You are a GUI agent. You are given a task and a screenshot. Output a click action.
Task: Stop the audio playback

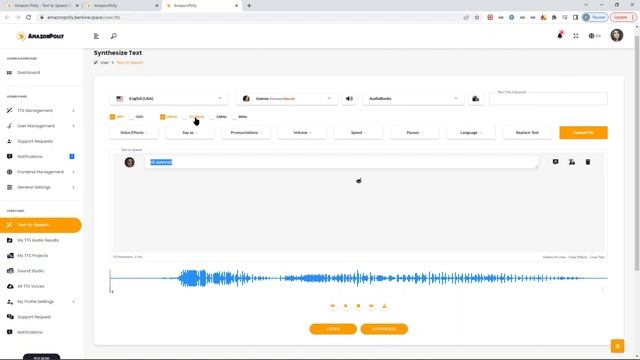[358, 306]
